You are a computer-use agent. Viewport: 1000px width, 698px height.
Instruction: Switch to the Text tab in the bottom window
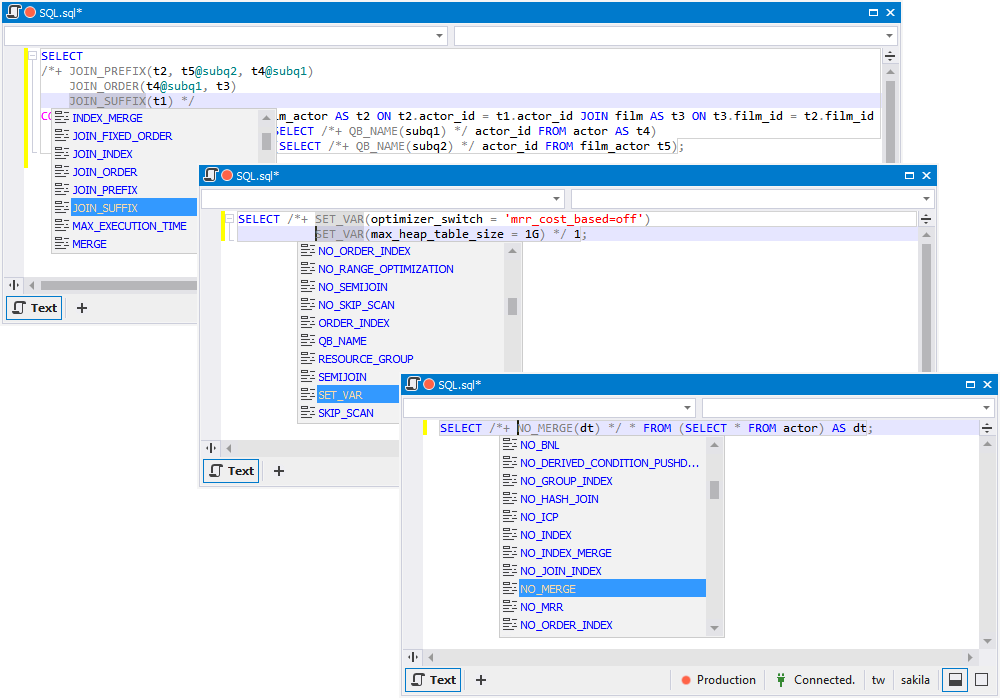click(x=432, y=680)
